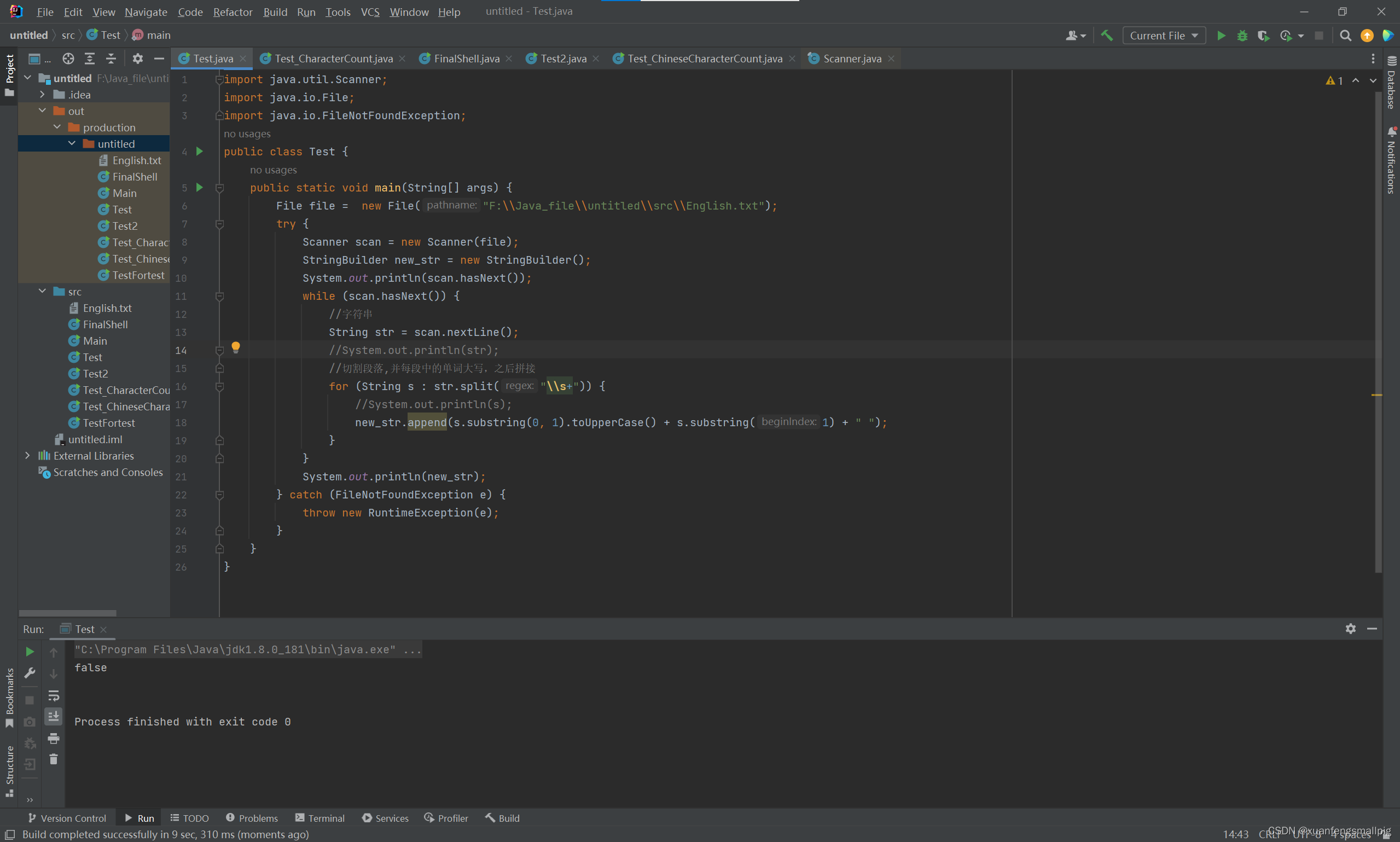Viewport: 1400px width, 842px height.
Task: Click the Debug bug icon in toolbar
Action: [x=1242, y=35]
